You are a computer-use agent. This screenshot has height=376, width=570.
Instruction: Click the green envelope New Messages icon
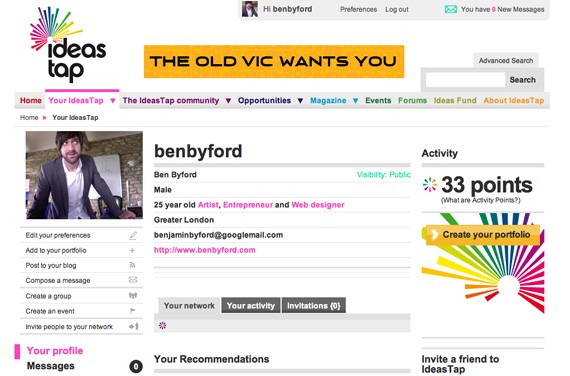(451, 9)
